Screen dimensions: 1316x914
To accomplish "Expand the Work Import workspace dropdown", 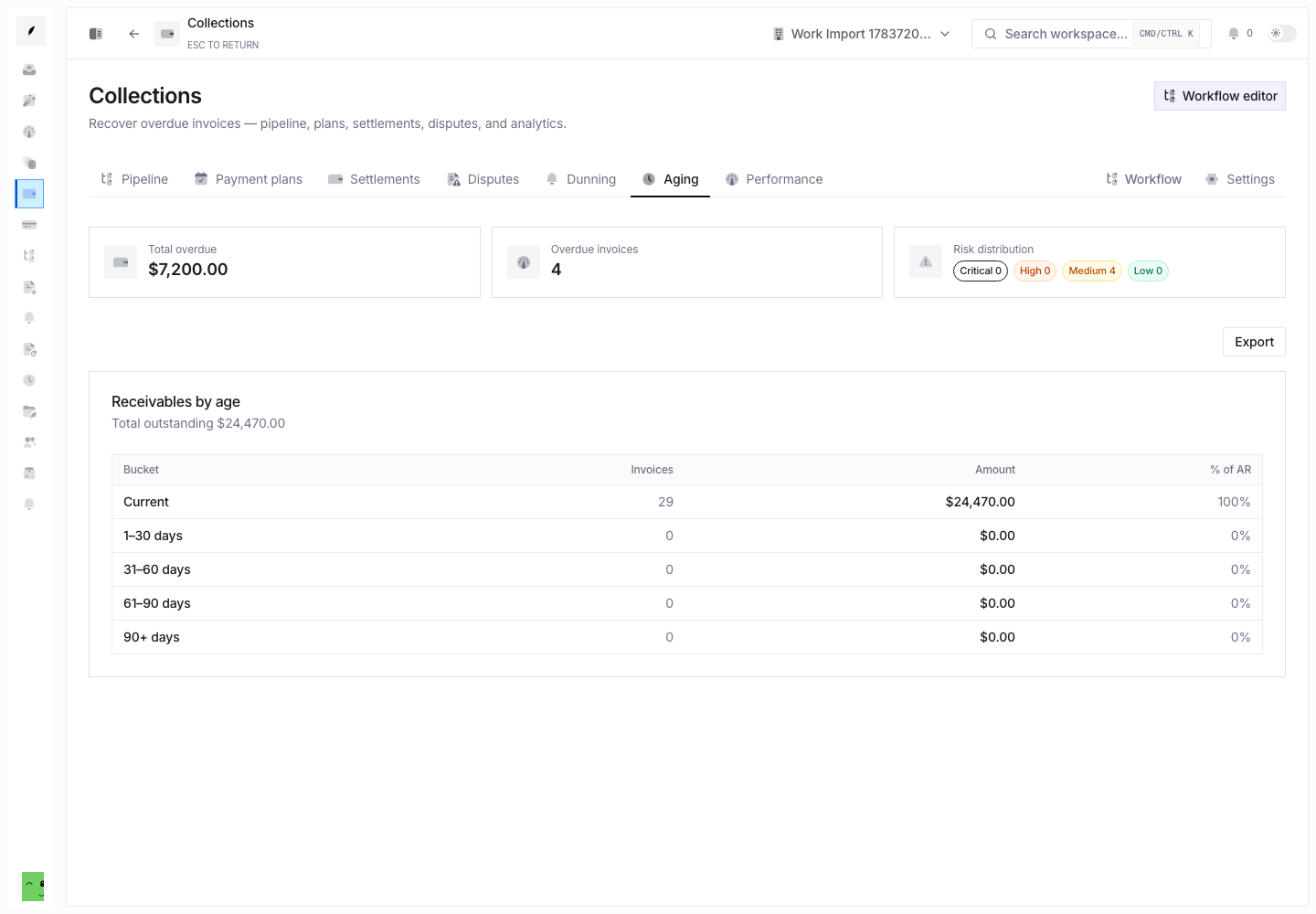I will [862, 34].
